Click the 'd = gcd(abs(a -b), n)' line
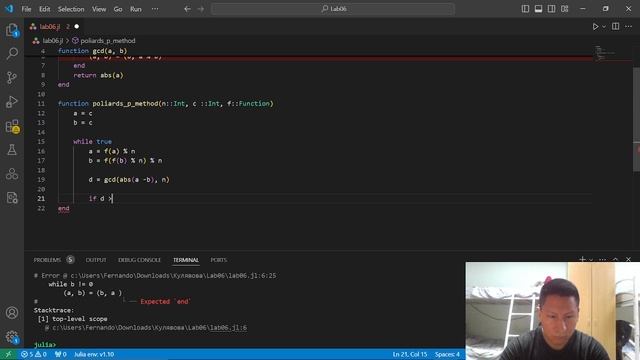This screenshot has height=360, width=640. [x=129, y=180]
